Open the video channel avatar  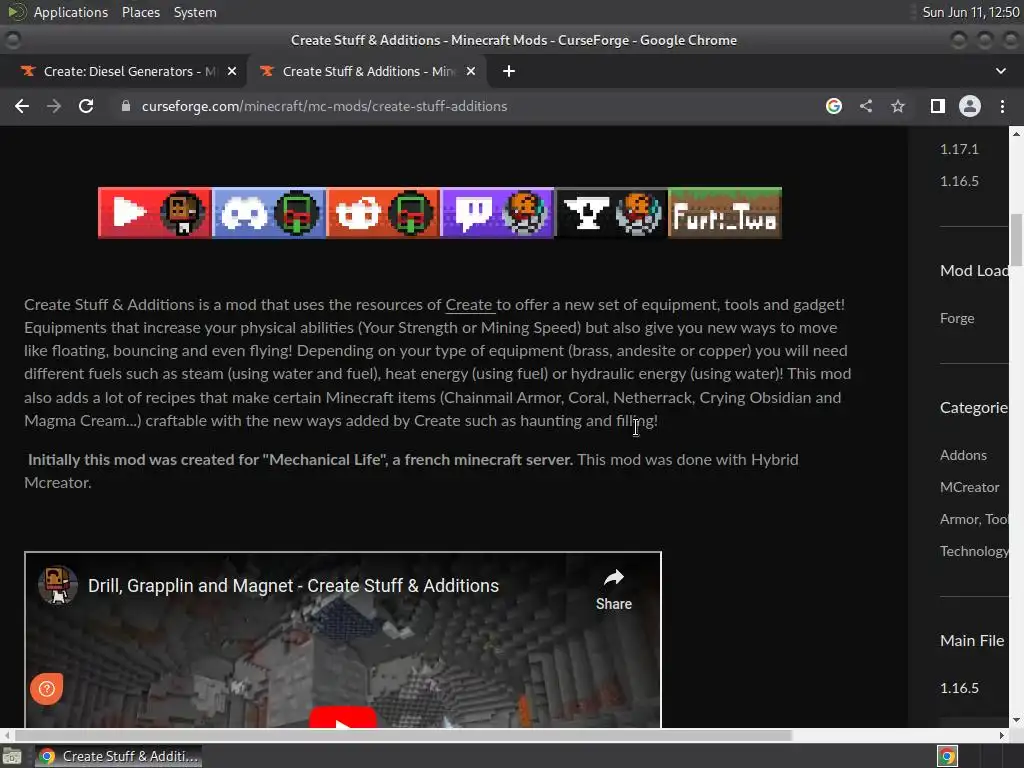[x=58, y=585]
